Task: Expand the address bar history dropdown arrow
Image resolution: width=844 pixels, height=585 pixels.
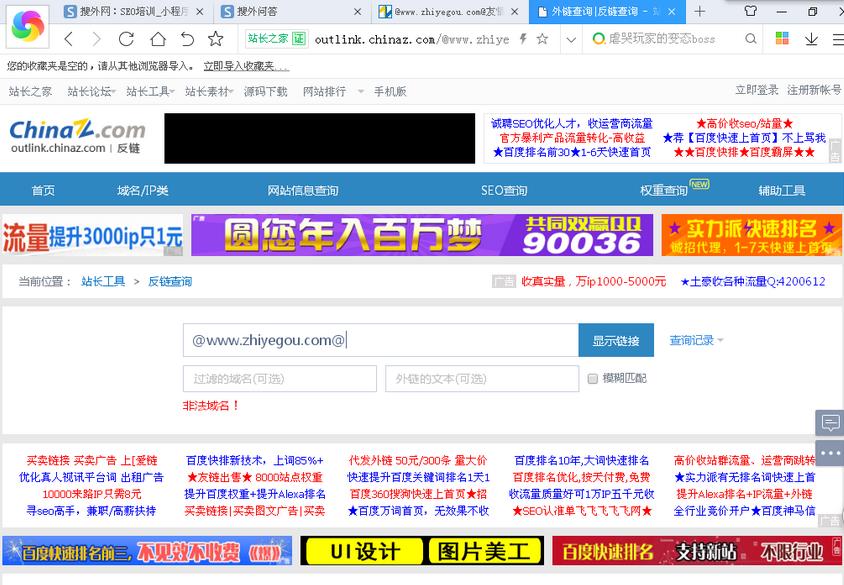Action: [x=571, y=39]
